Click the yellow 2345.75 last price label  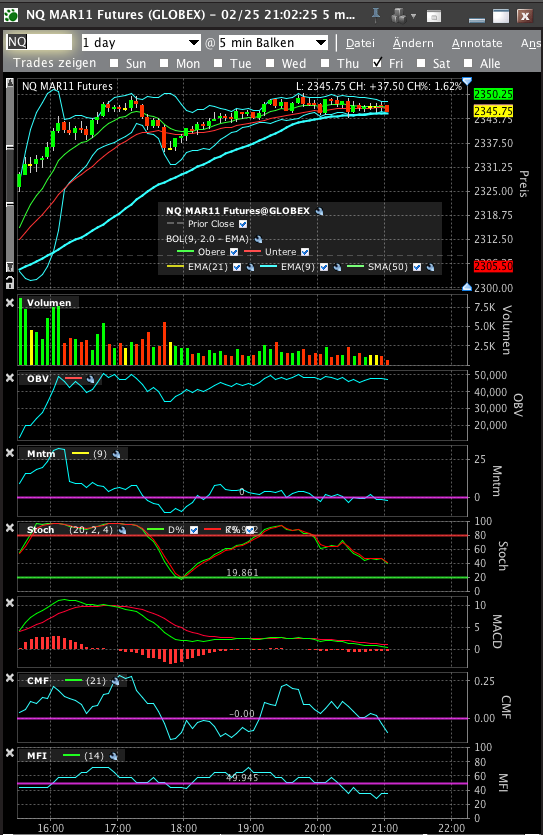pyautogui.click(x=493, y=111)
